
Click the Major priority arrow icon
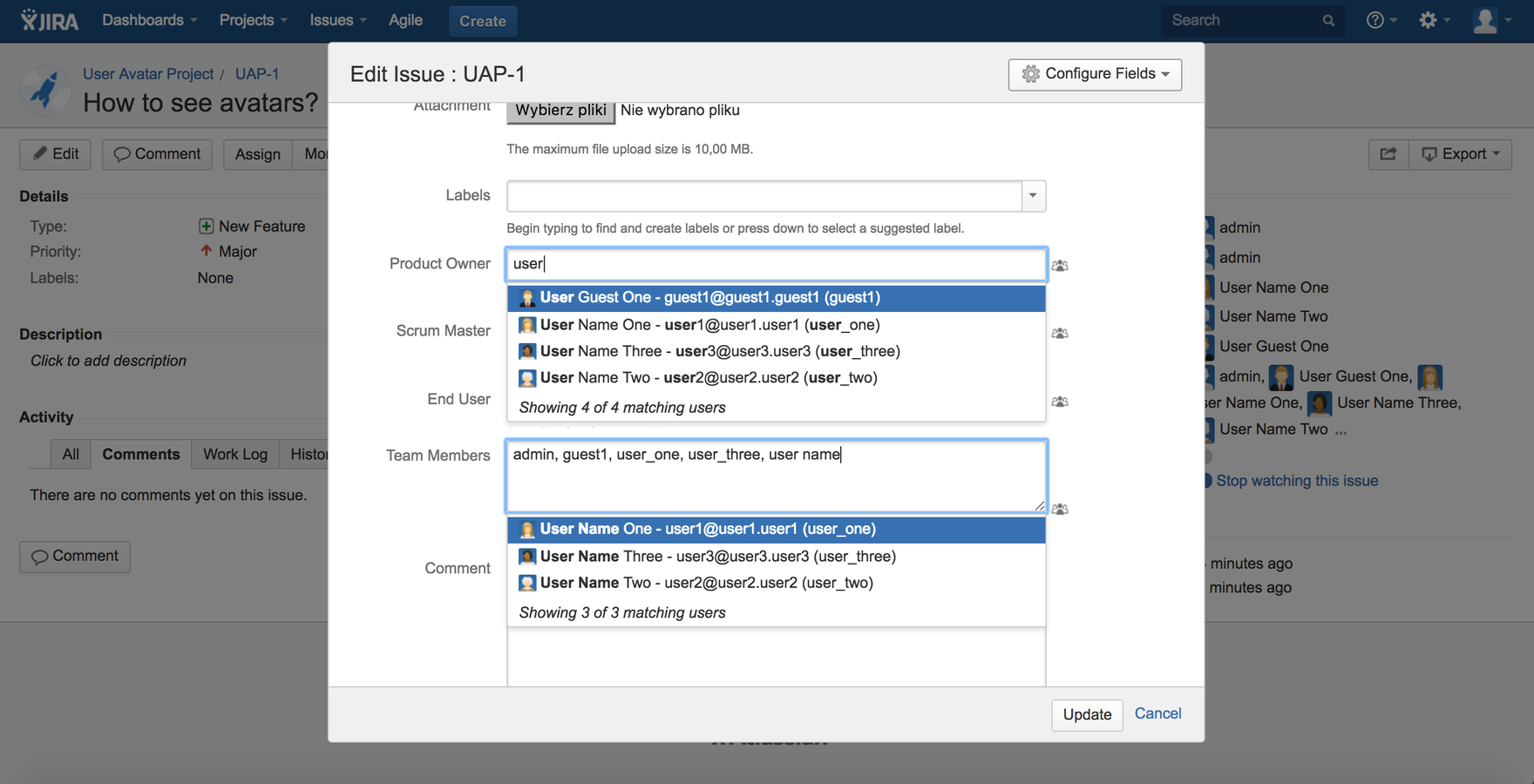coord(206,251)
